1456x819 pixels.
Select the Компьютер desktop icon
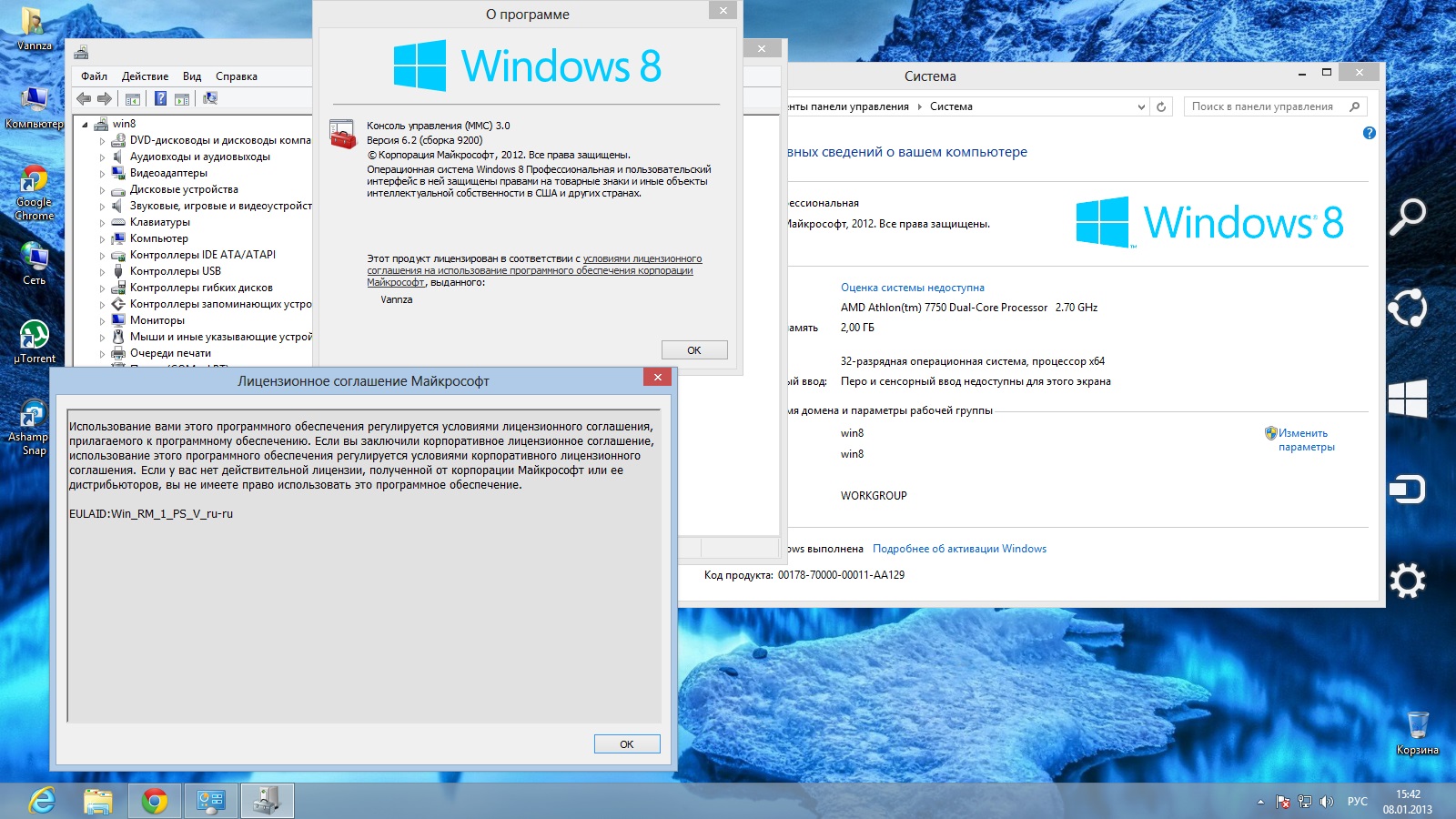(34, 107)
